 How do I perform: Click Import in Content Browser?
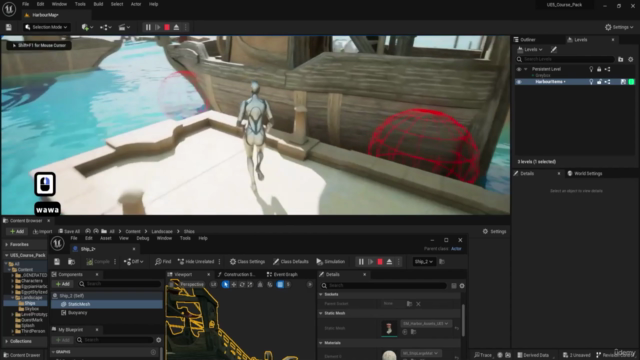click(x=42, y=231)
